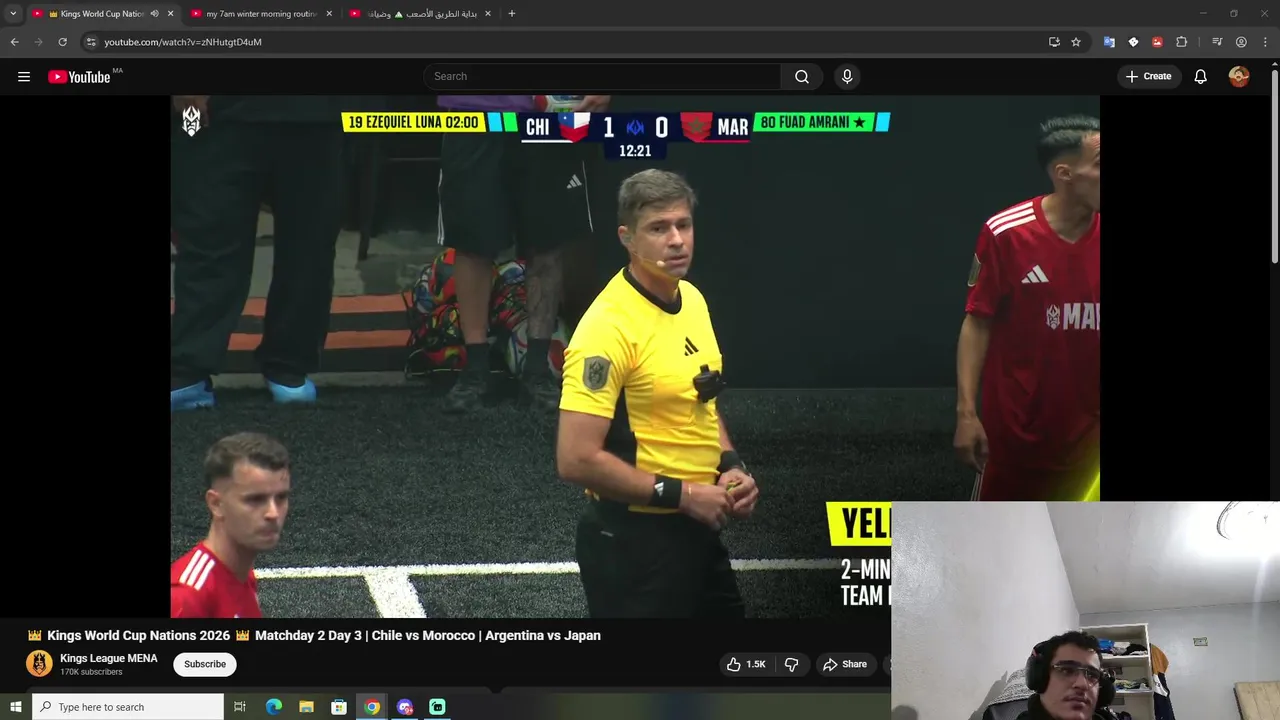The image size is (1280, 720).
Task: Click the video title text
Action: (314, 636)
